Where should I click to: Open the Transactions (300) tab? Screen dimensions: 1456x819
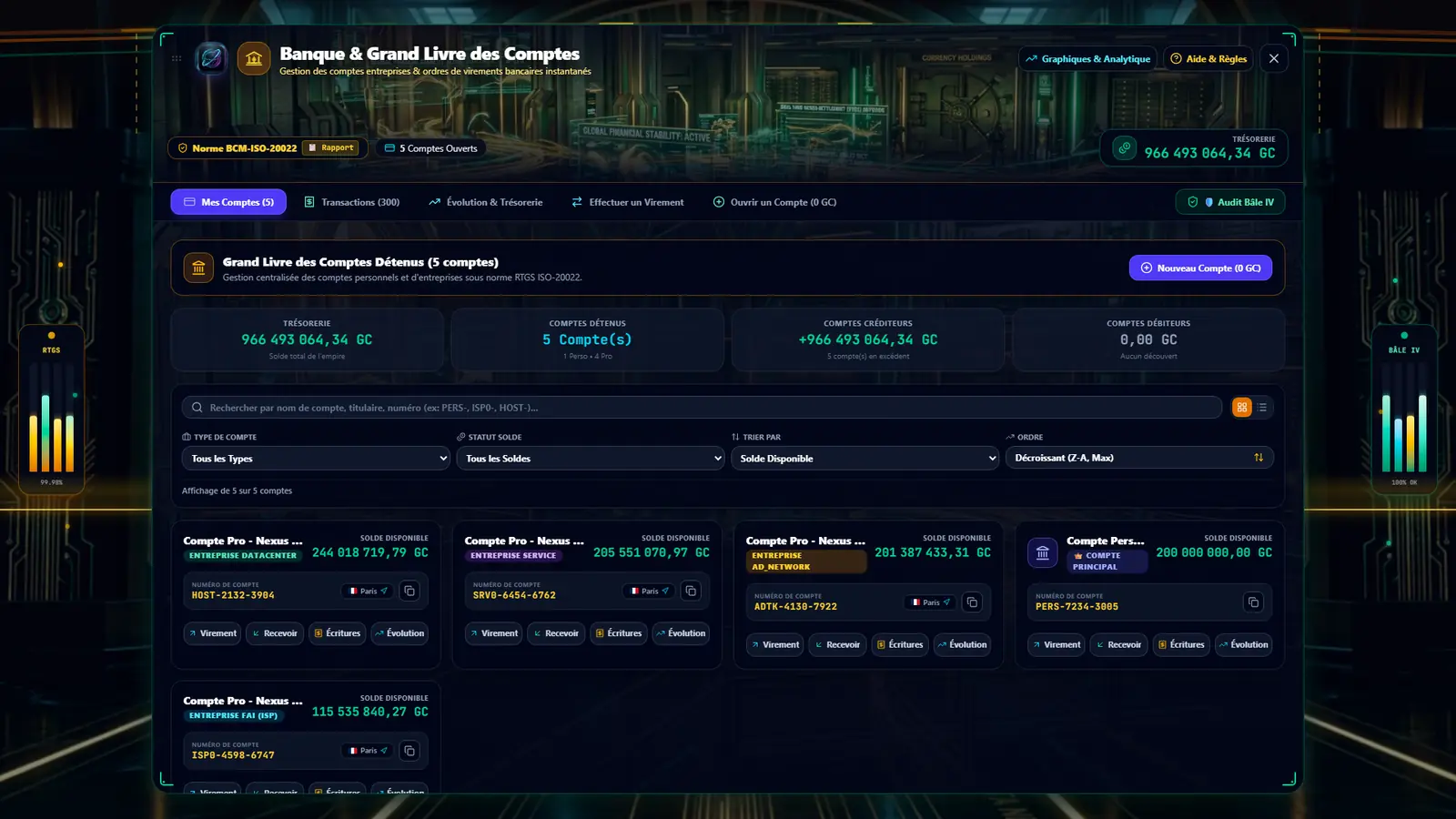coord(351,202)
